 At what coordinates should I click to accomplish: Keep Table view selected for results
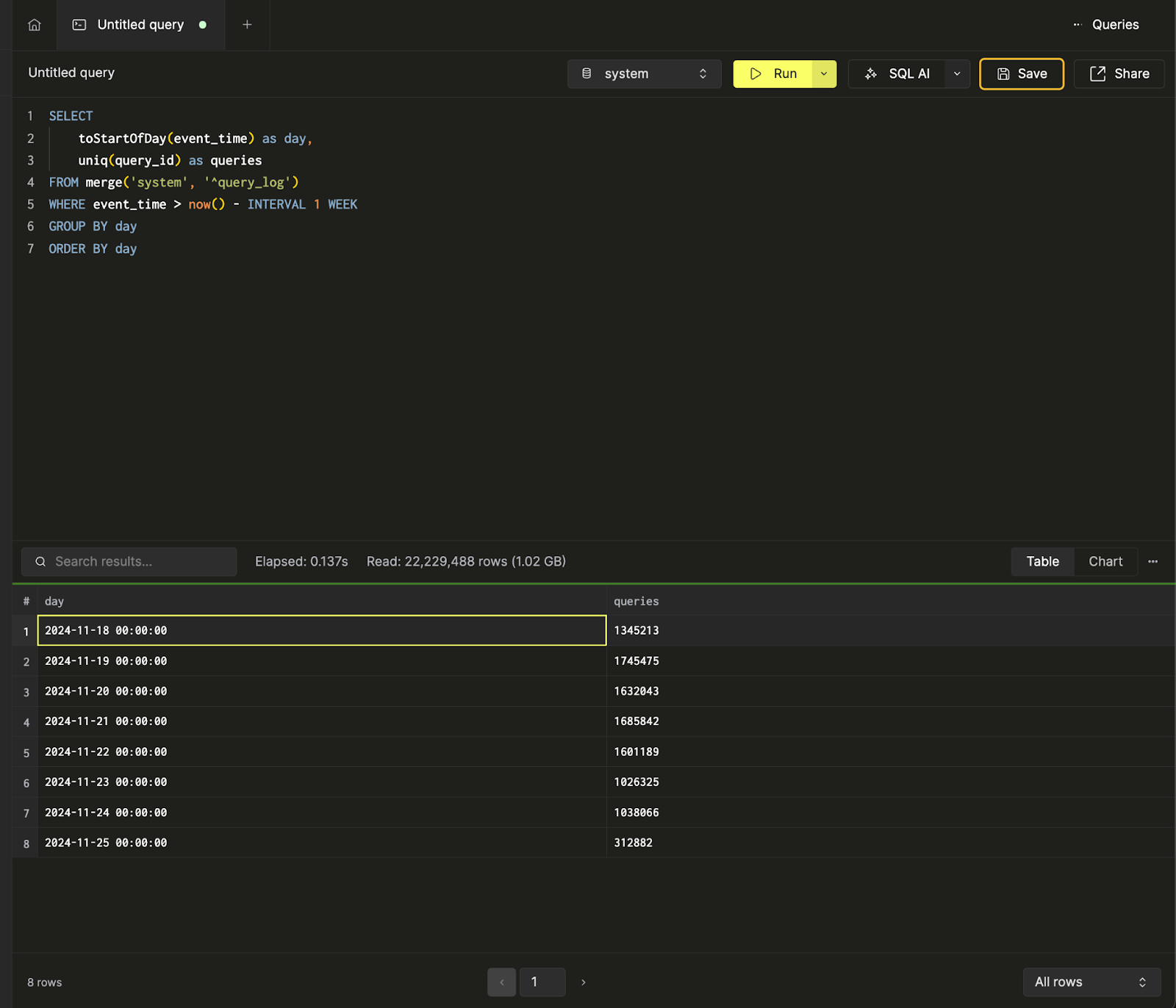coord(1041,561)
